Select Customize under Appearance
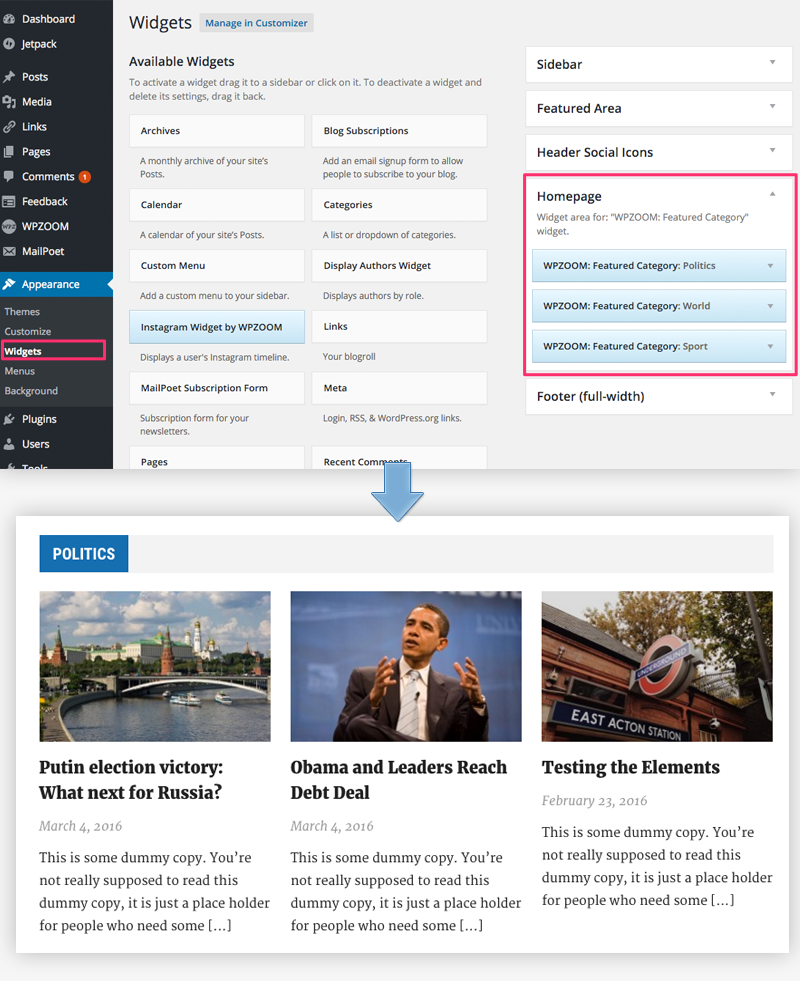This screenshot has height=981, width=800. [28, 332]
